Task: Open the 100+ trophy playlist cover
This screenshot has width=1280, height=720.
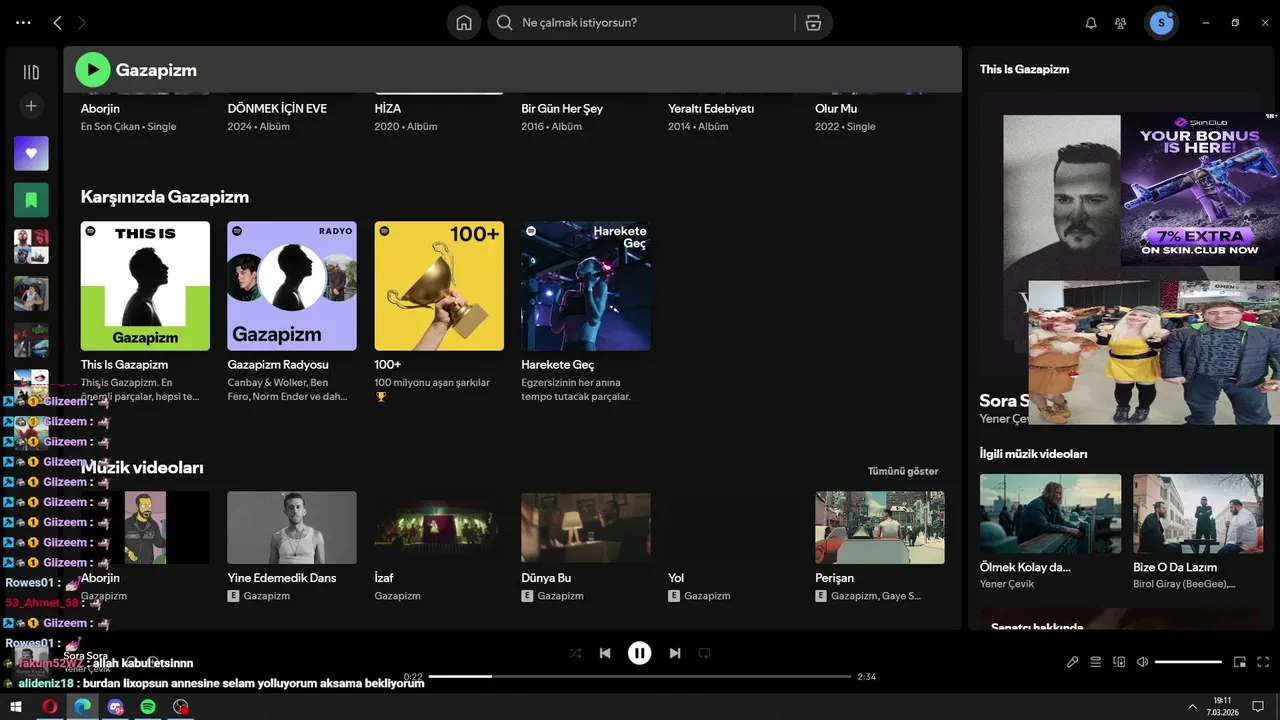Action: click(439, 286)
